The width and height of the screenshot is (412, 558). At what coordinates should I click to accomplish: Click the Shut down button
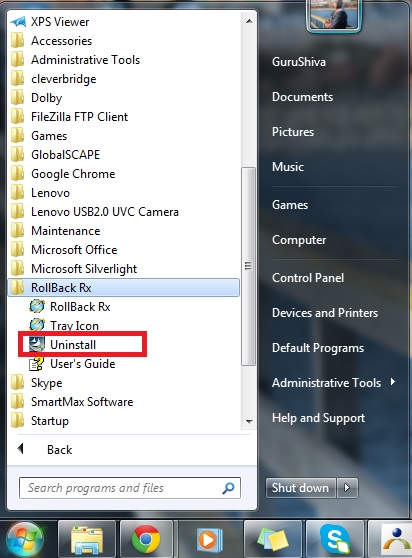pyautogui.click(x=301, y=488)
